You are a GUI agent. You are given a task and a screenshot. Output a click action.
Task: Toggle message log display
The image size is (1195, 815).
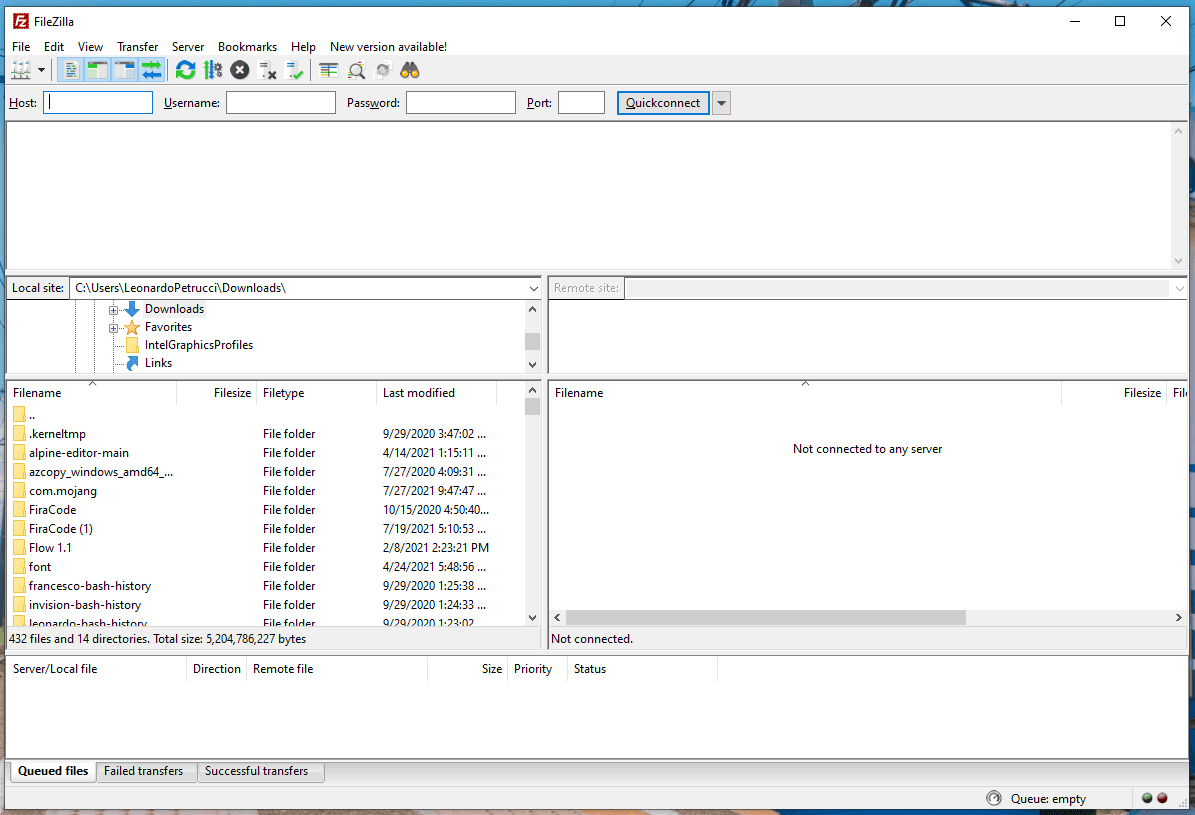[x=71, y=70]
